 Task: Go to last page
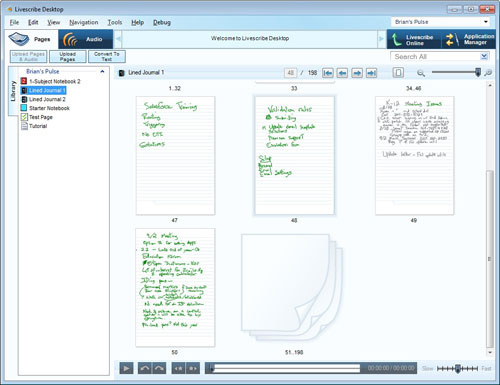pyautogui.click(x=371, y=73)
